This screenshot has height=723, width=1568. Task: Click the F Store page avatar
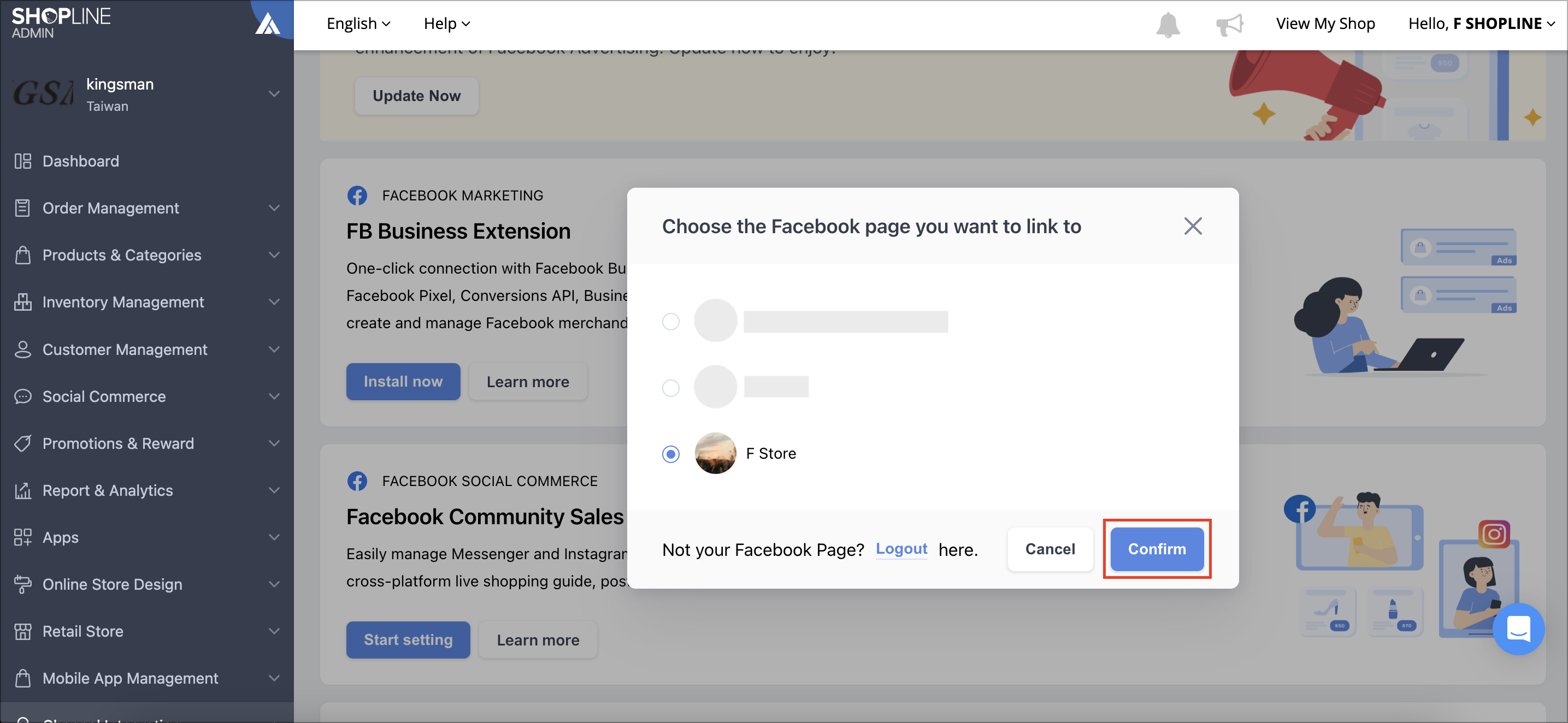(715, 453)
